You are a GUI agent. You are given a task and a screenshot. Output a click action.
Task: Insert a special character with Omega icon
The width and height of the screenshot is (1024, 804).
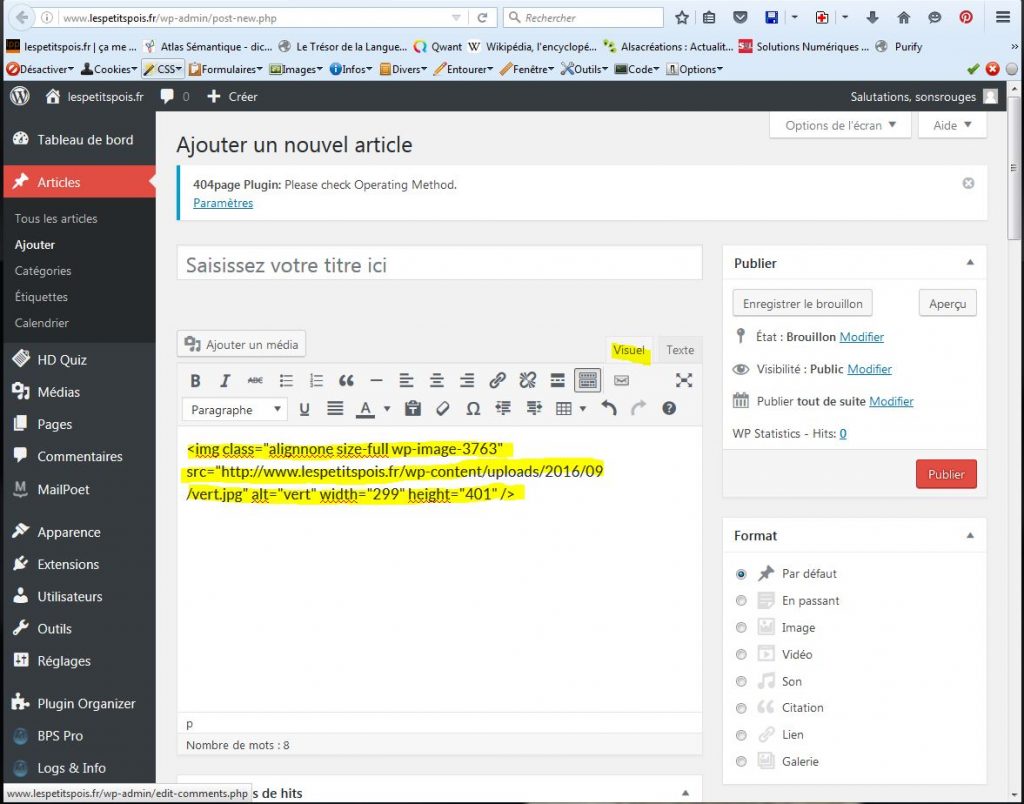pyautogui.click(x=473, y=409)
